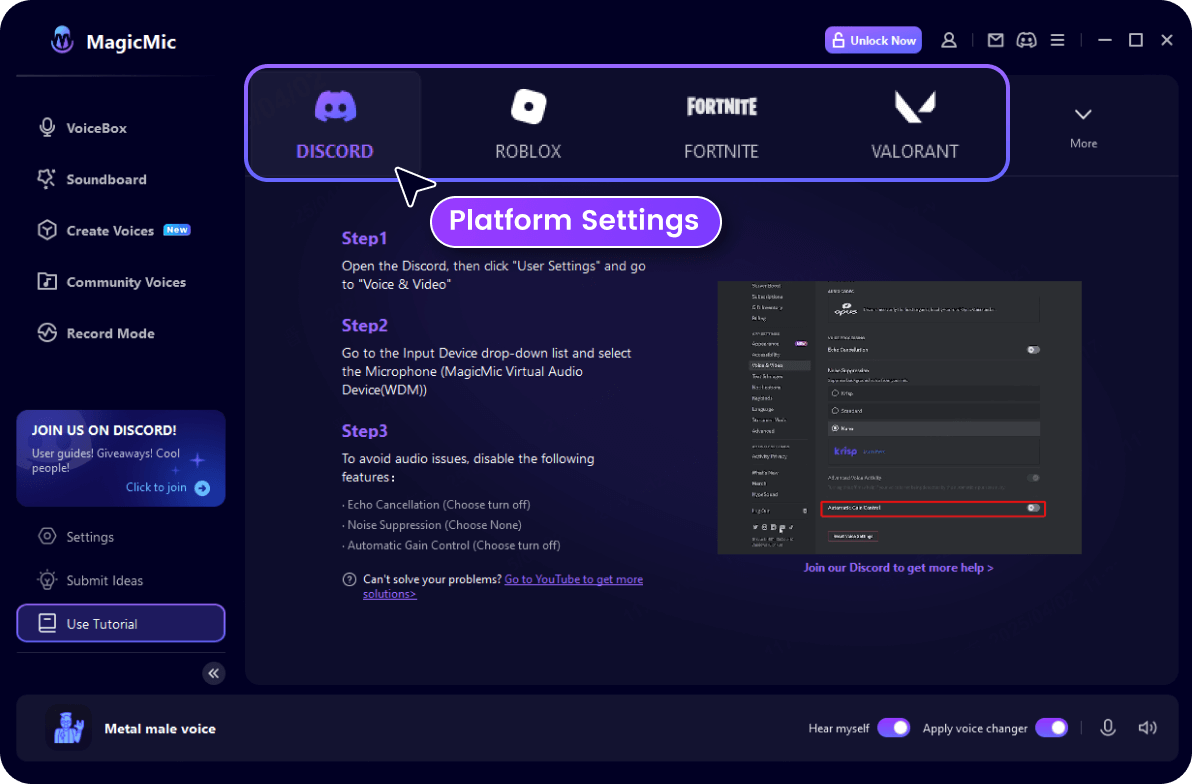Screen dimensions: 1192x784
Task: Click the 'Step2' heading
Action: pos(364,325)
